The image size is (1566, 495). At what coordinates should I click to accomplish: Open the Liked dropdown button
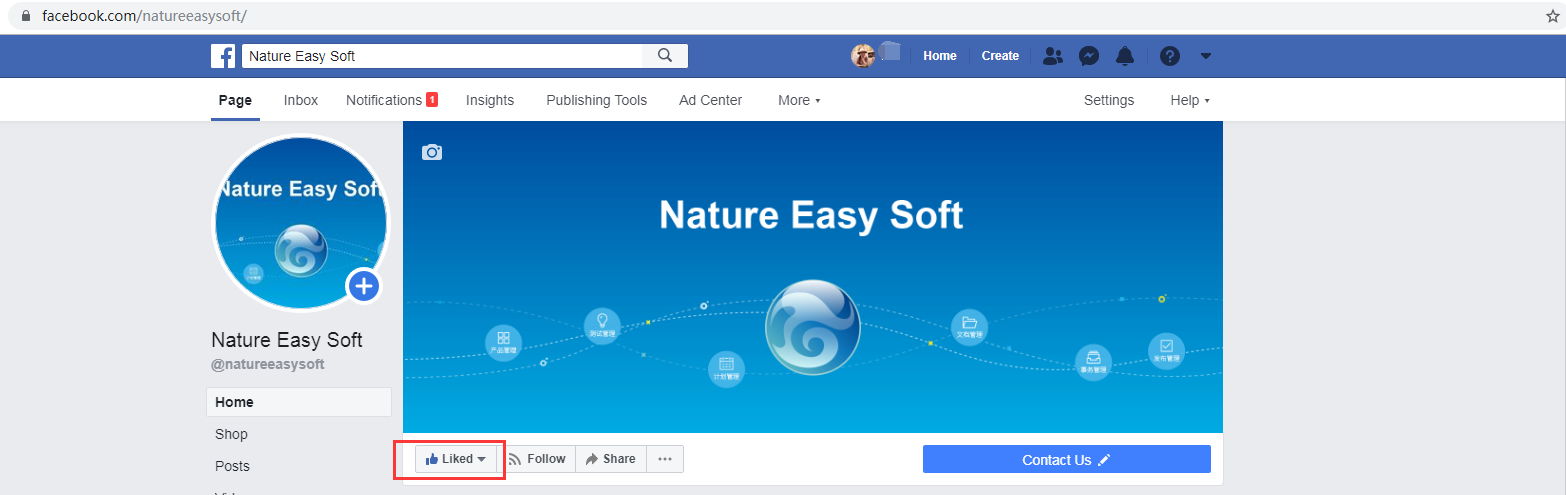coord(455,459)
